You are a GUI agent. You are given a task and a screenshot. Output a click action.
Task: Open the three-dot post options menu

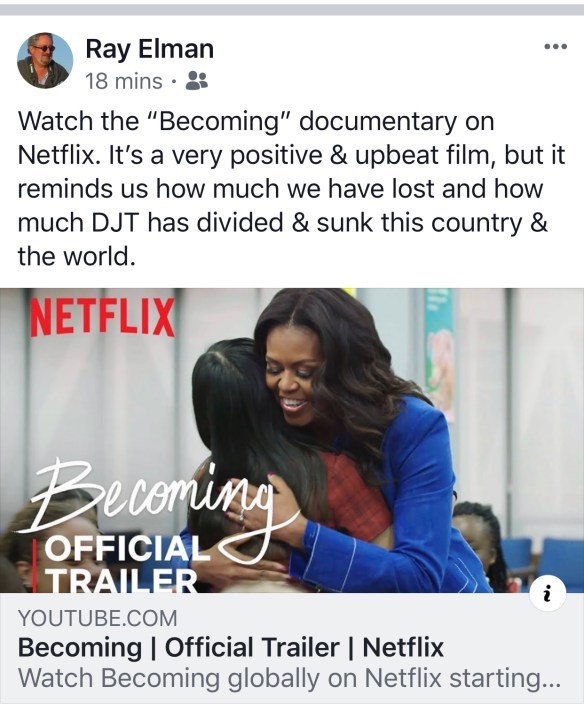pyautogui.click(x=556, y=46)
